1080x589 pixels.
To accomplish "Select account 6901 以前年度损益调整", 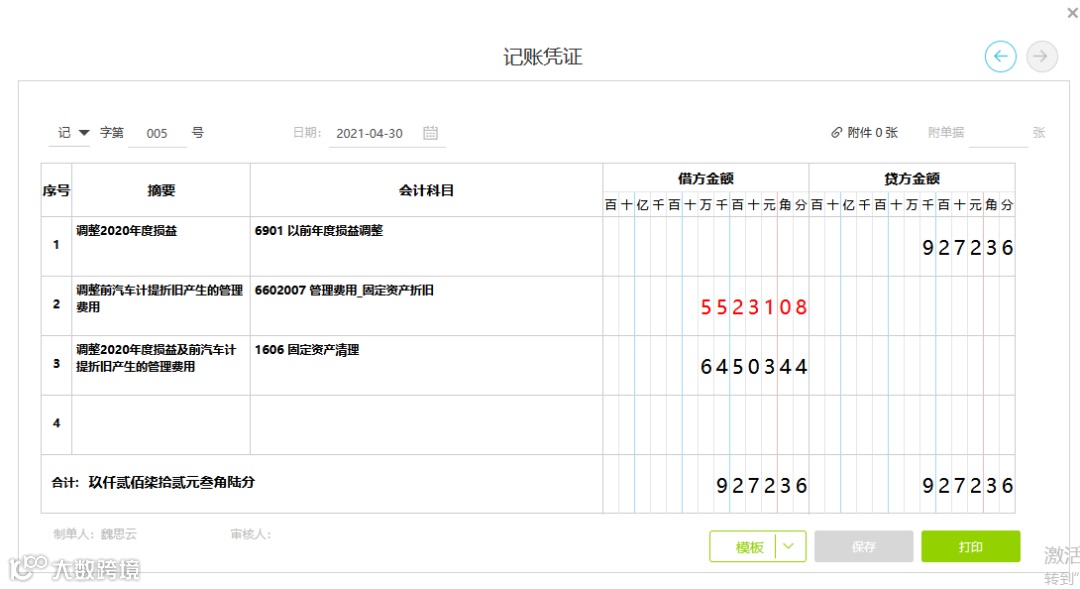I will pyautogui.click(x=319, y=231).
